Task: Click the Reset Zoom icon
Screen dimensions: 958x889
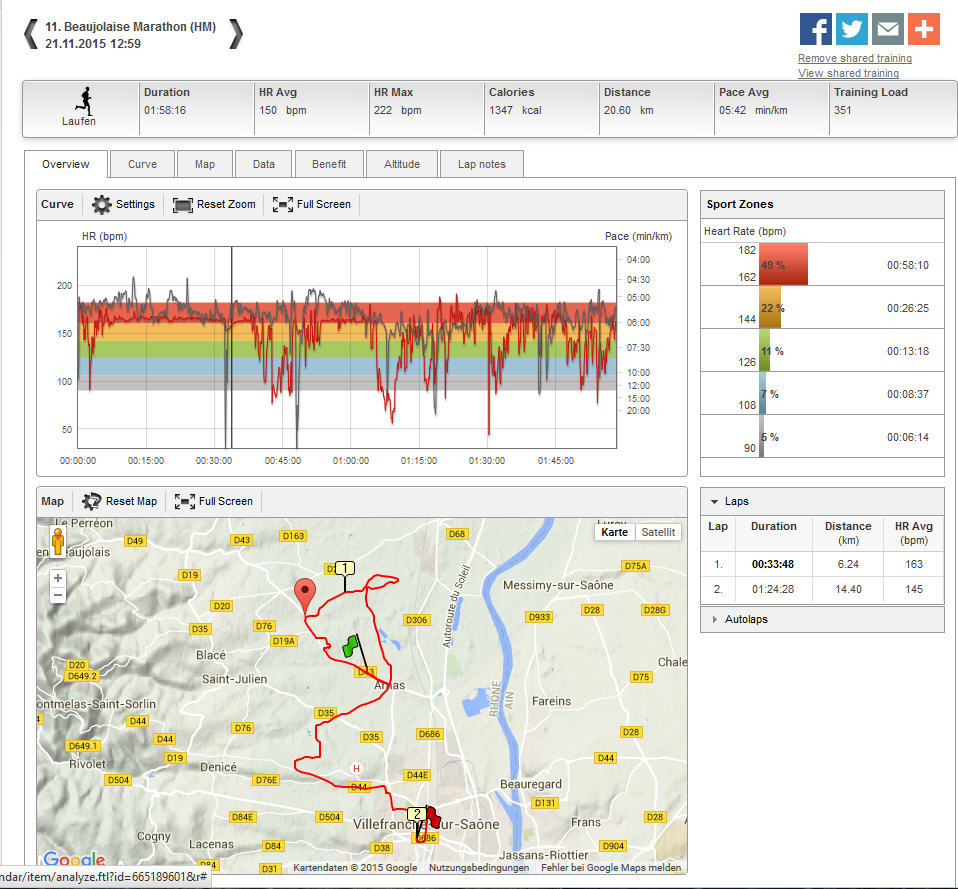Action: pyautogui.click(x=182, y=205)
